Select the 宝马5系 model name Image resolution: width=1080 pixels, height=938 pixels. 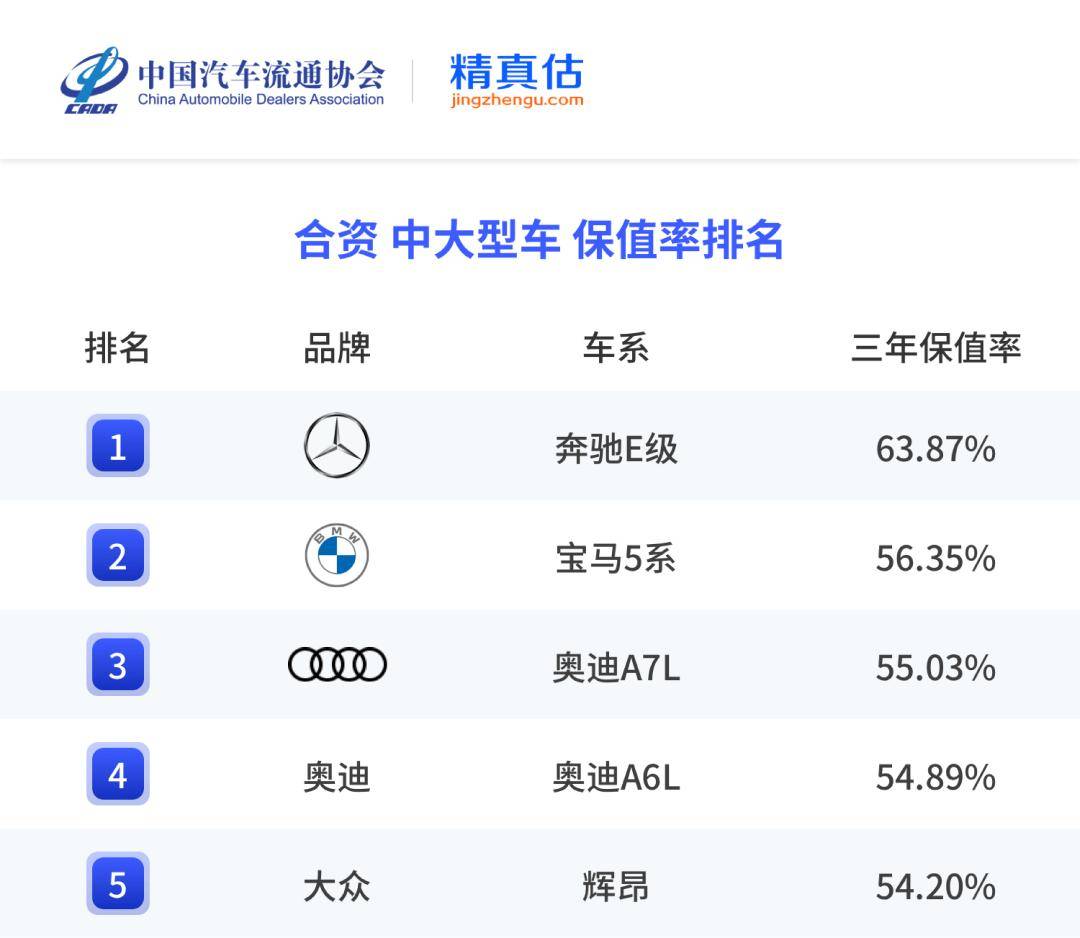coord(616,558)
